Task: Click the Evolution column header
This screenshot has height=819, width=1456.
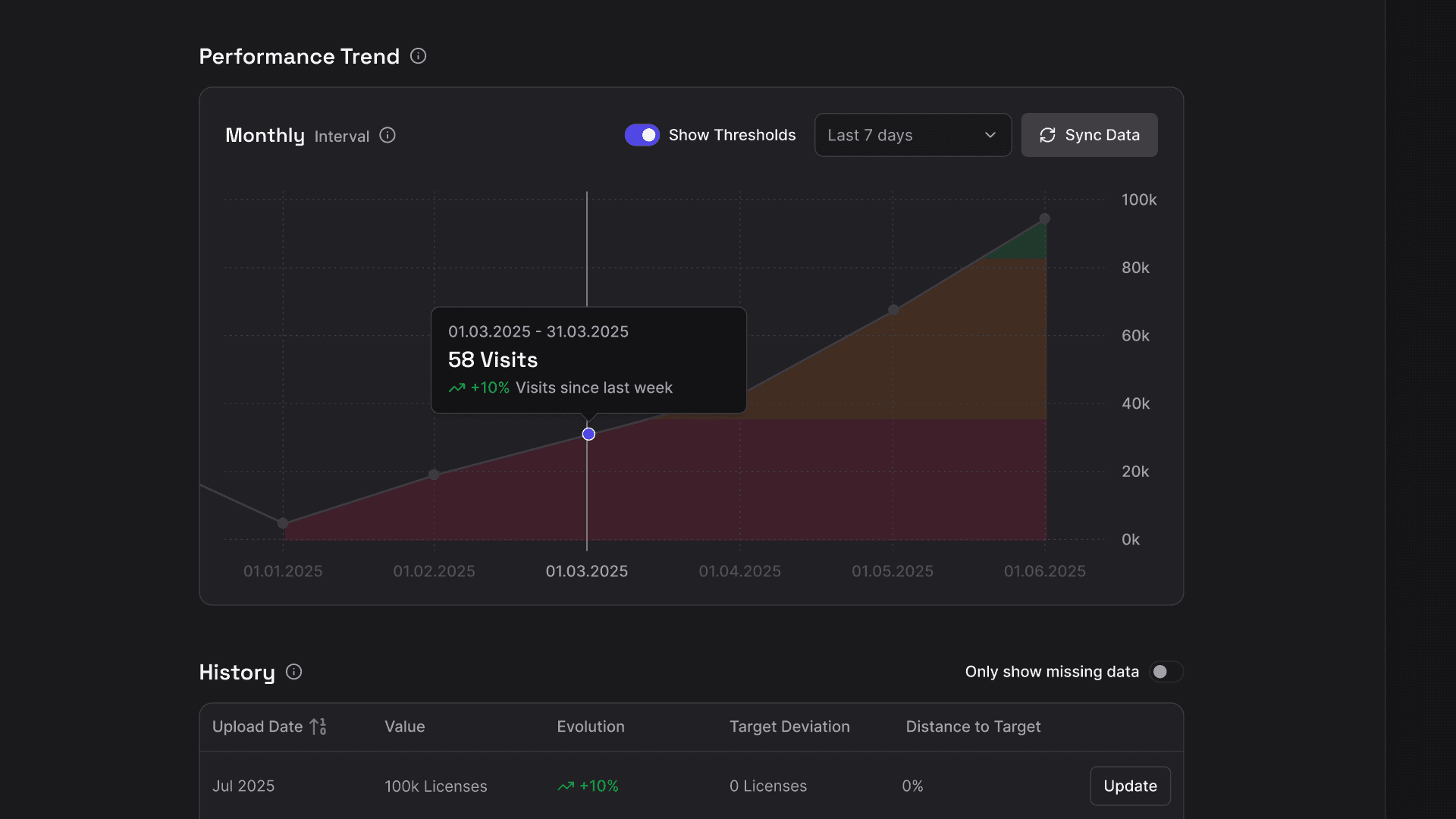Action: point(591,726)
